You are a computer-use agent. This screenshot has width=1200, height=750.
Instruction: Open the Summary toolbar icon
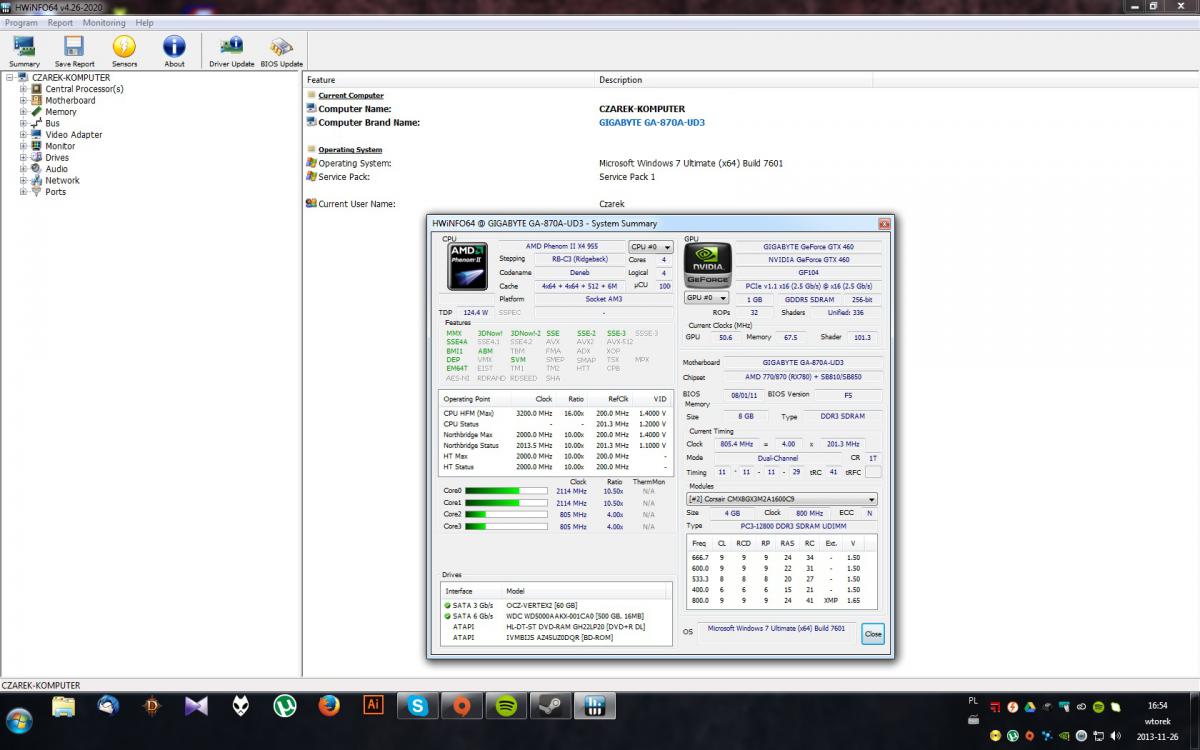click(25, 50)
